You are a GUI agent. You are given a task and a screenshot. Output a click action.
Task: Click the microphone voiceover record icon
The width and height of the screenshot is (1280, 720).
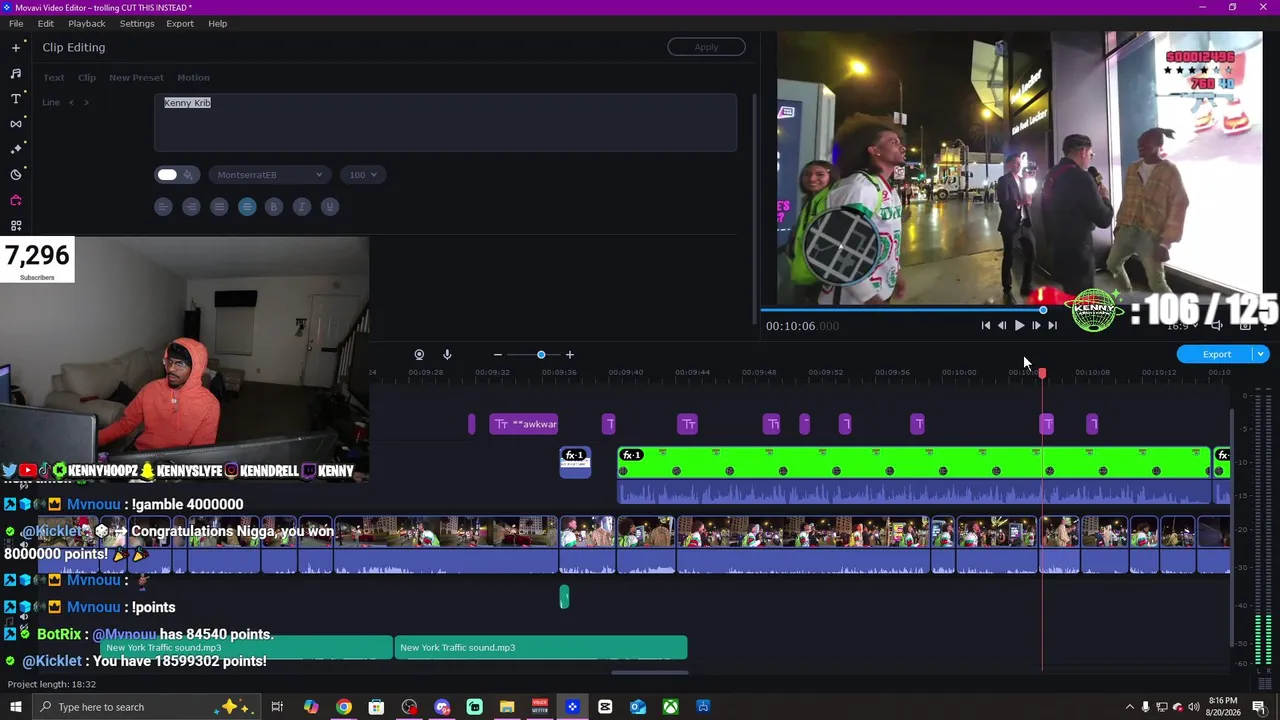click(447, 354)
